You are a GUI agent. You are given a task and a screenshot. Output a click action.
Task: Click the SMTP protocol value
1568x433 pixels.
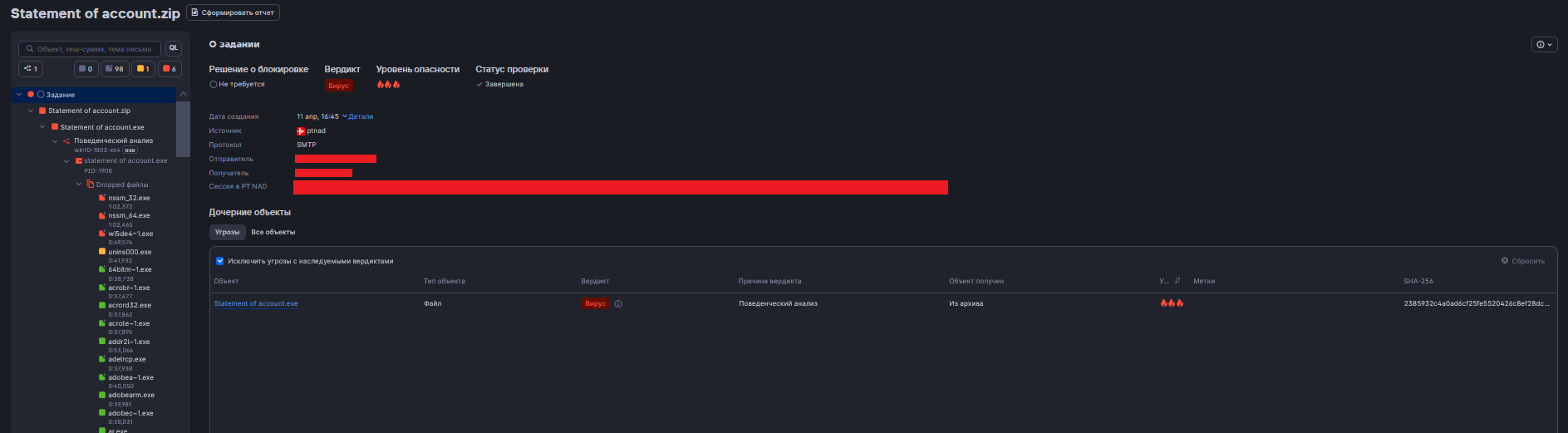pyautogui.click(x=307, y=145)
